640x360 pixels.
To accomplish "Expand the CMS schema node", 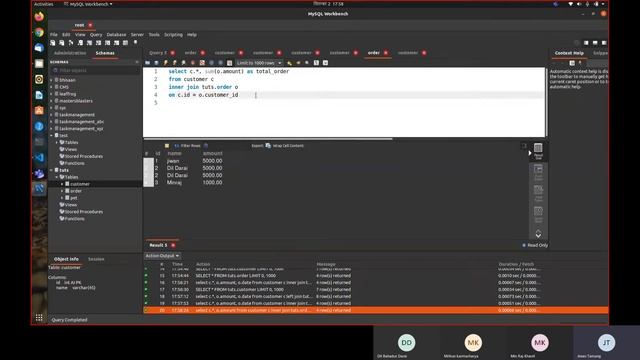I will pos(51,87).
